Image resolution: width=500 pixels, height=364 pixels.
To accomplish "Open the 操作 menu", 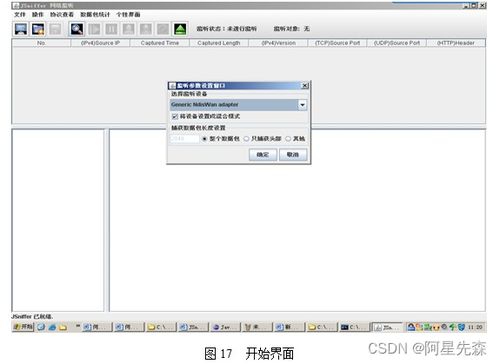I will click(38, 14).
